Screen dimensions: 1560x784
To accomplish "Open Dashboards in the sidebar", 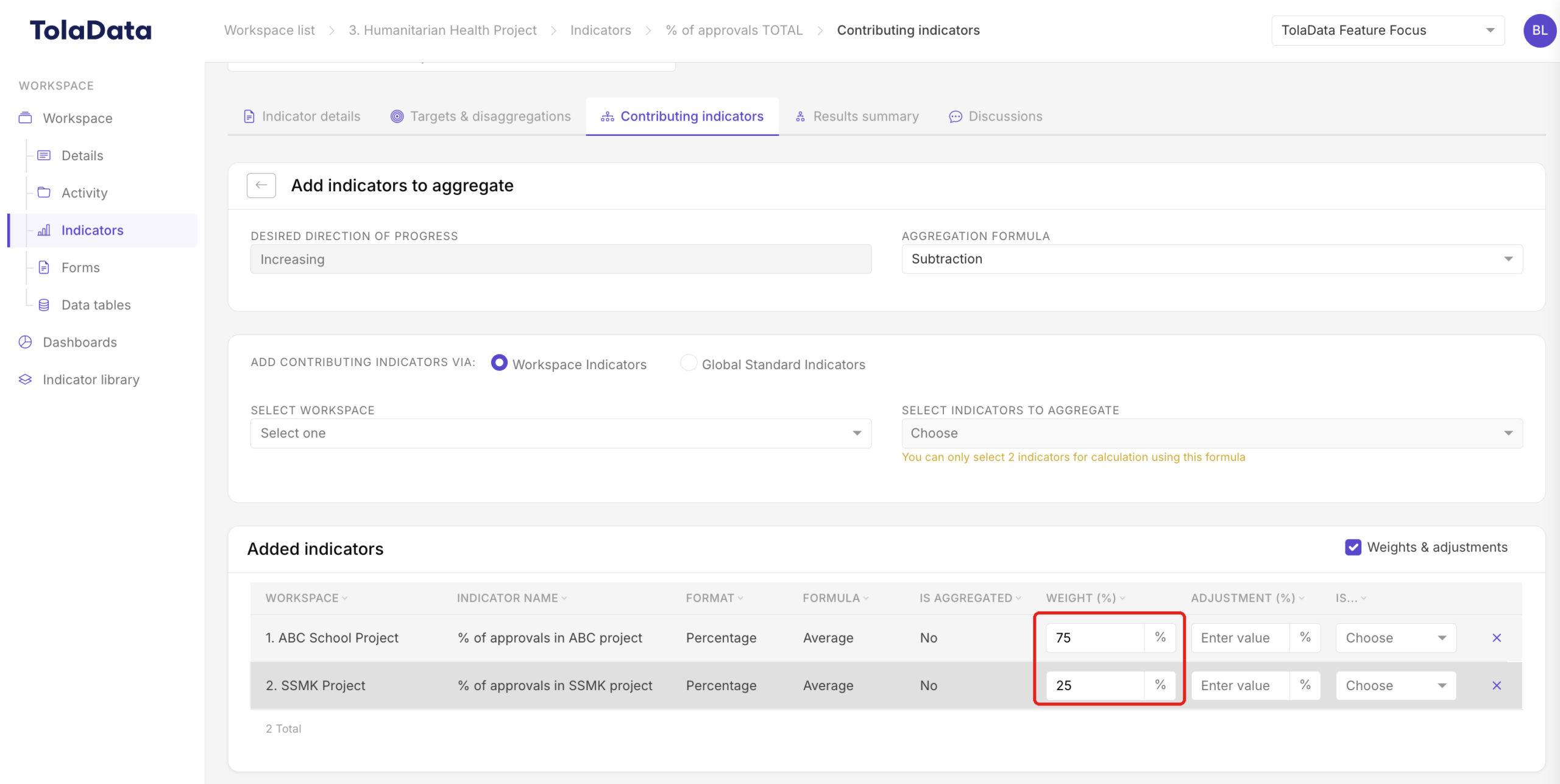I will [80, 342].
